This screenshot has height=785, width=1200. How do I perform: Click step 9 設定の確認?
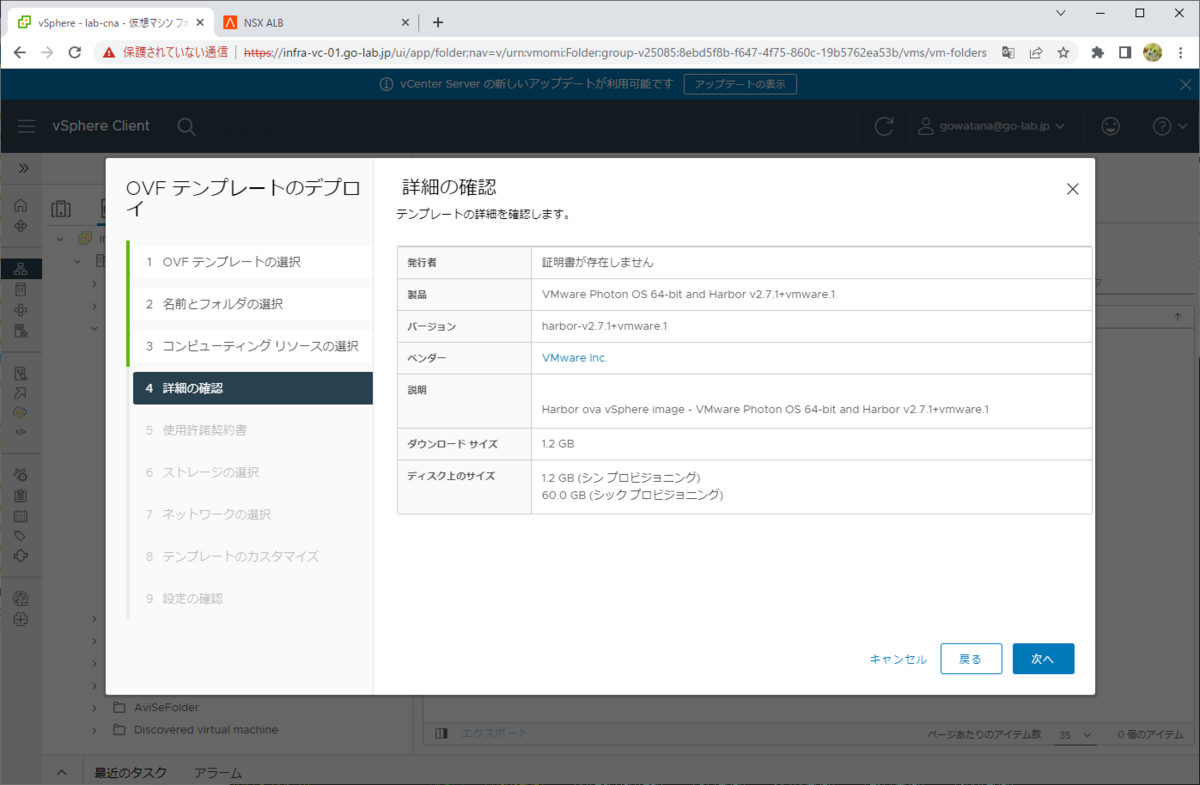pyautogui.click(x=253, y=598)
